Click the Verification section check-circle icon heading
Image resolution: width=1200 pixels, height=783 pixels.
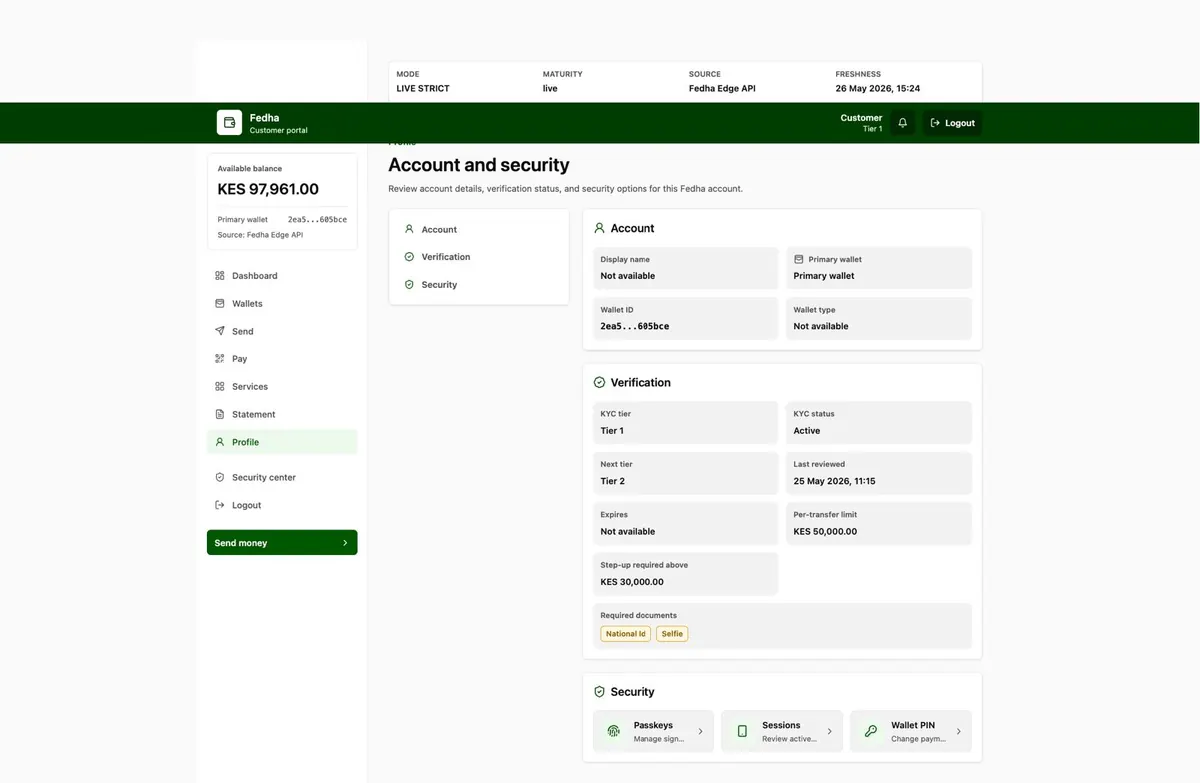pos(600,382)
